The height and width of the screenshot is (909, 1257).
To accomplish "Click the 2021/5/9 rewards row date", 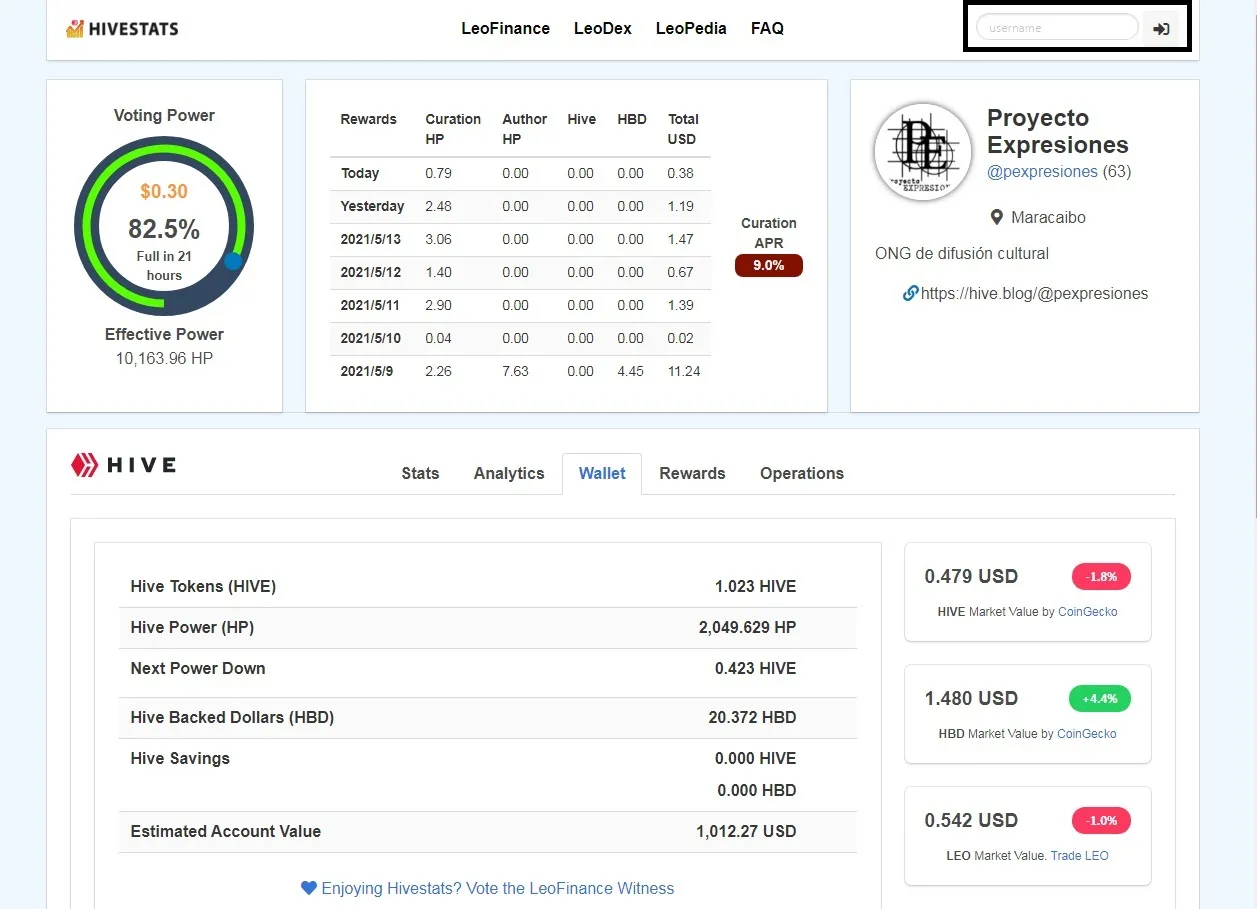I will tap(367, 371).
